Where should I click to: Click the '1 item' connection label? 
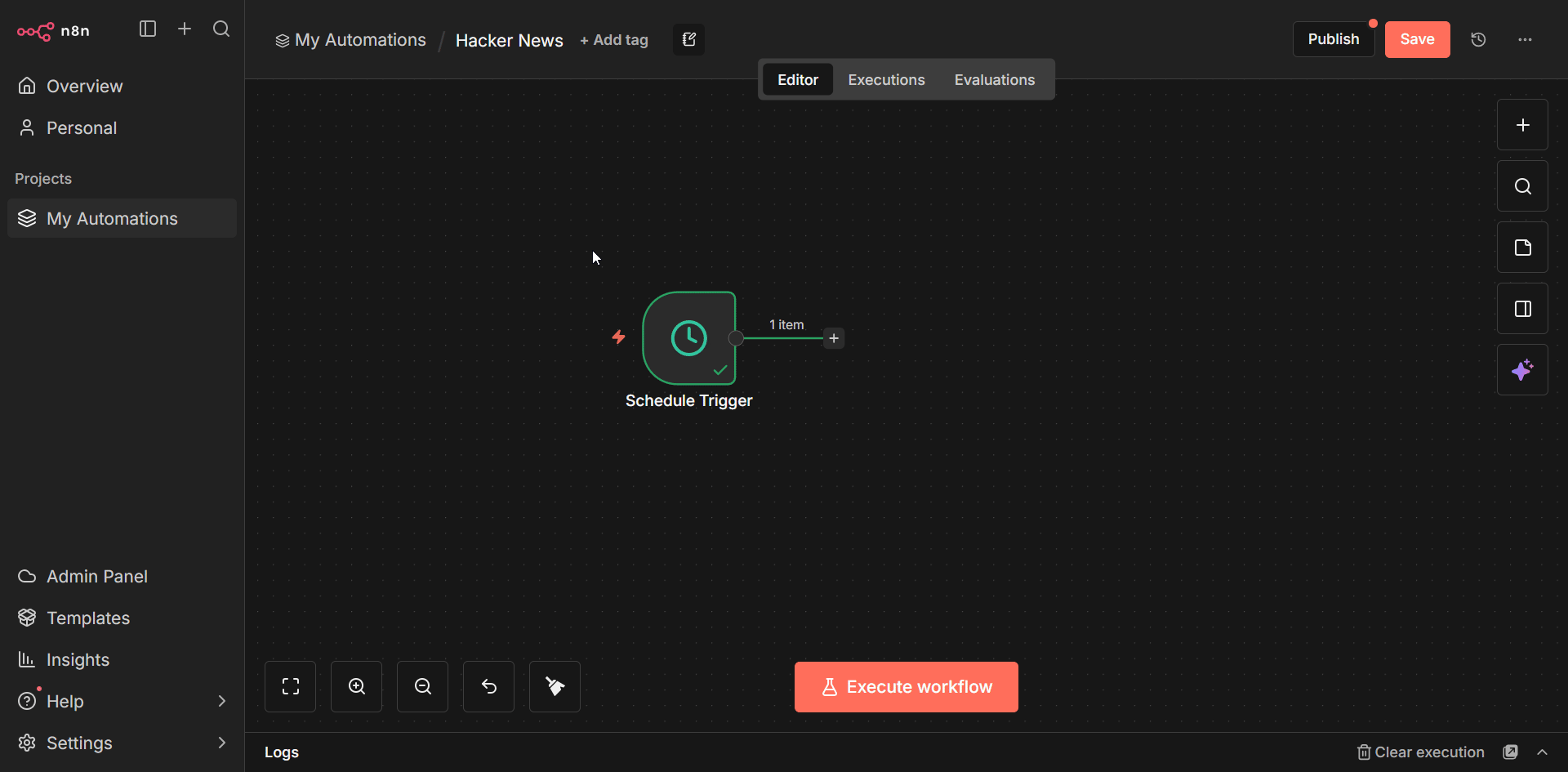coord(786,324)
